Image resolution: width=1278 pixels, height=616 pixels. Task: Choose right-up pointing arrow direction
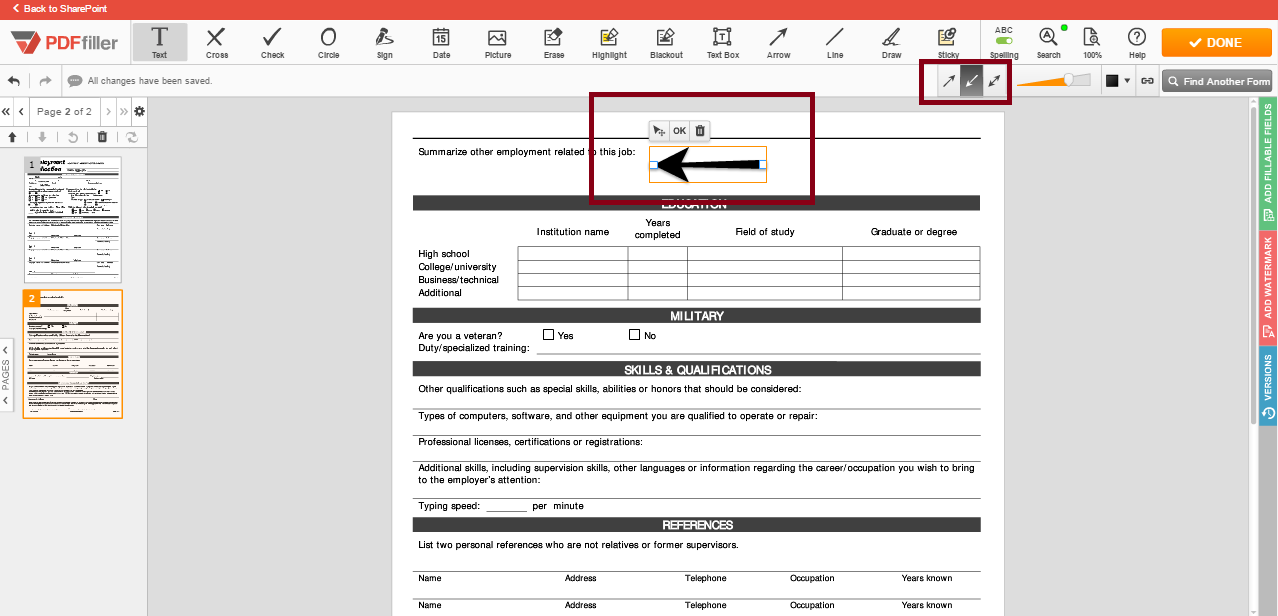click(949, 81)
